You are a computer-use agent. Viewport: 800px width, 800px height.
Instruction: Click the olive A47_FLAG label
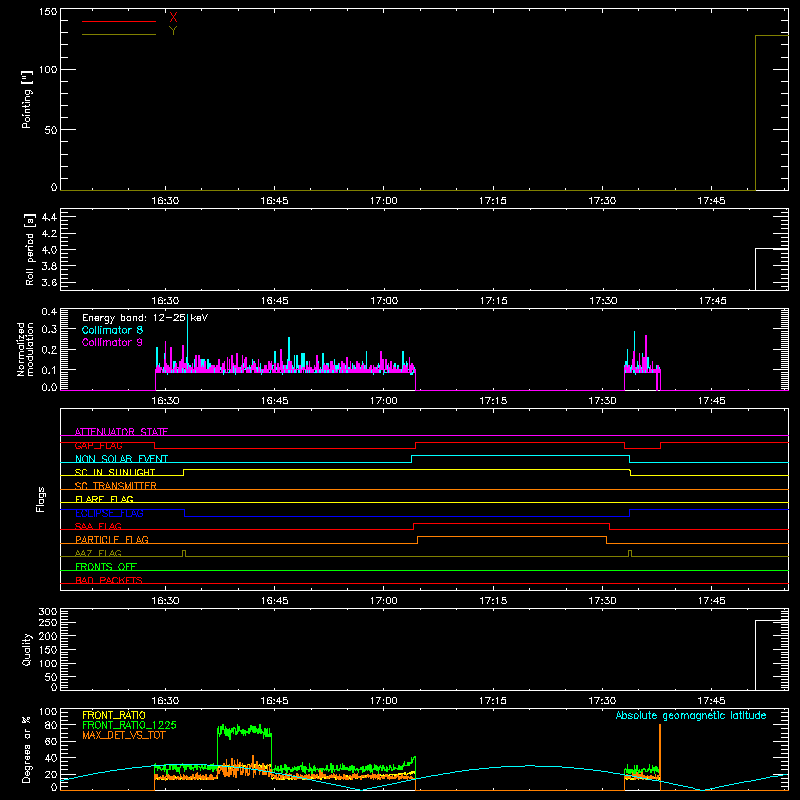pyautogui.click(x=98, y=553)
